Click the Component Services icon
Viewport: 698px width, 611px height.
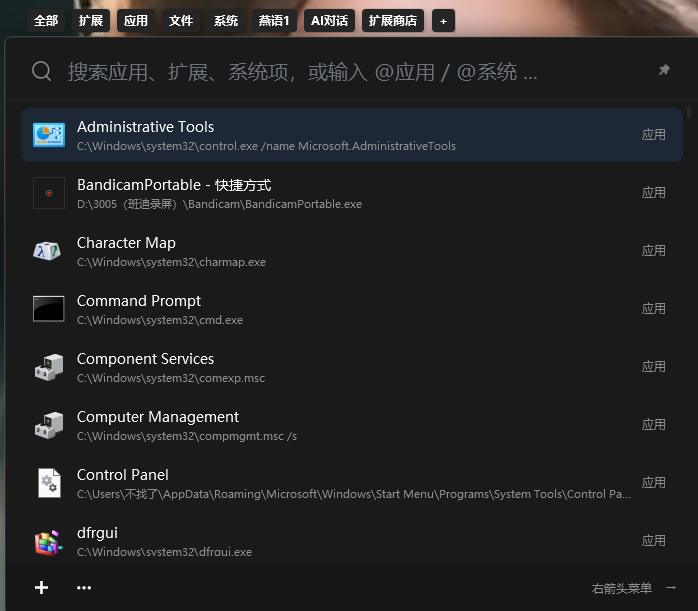pos(49,367)
